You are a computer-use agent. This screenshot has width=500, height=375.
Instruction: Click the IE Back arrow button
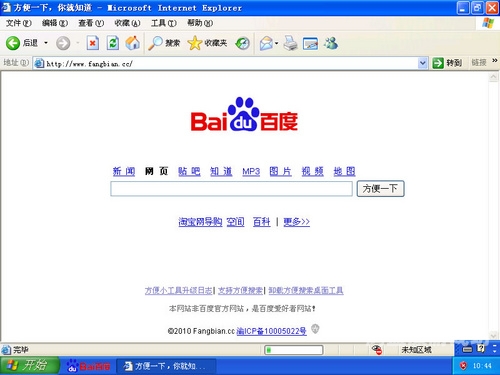13,43
